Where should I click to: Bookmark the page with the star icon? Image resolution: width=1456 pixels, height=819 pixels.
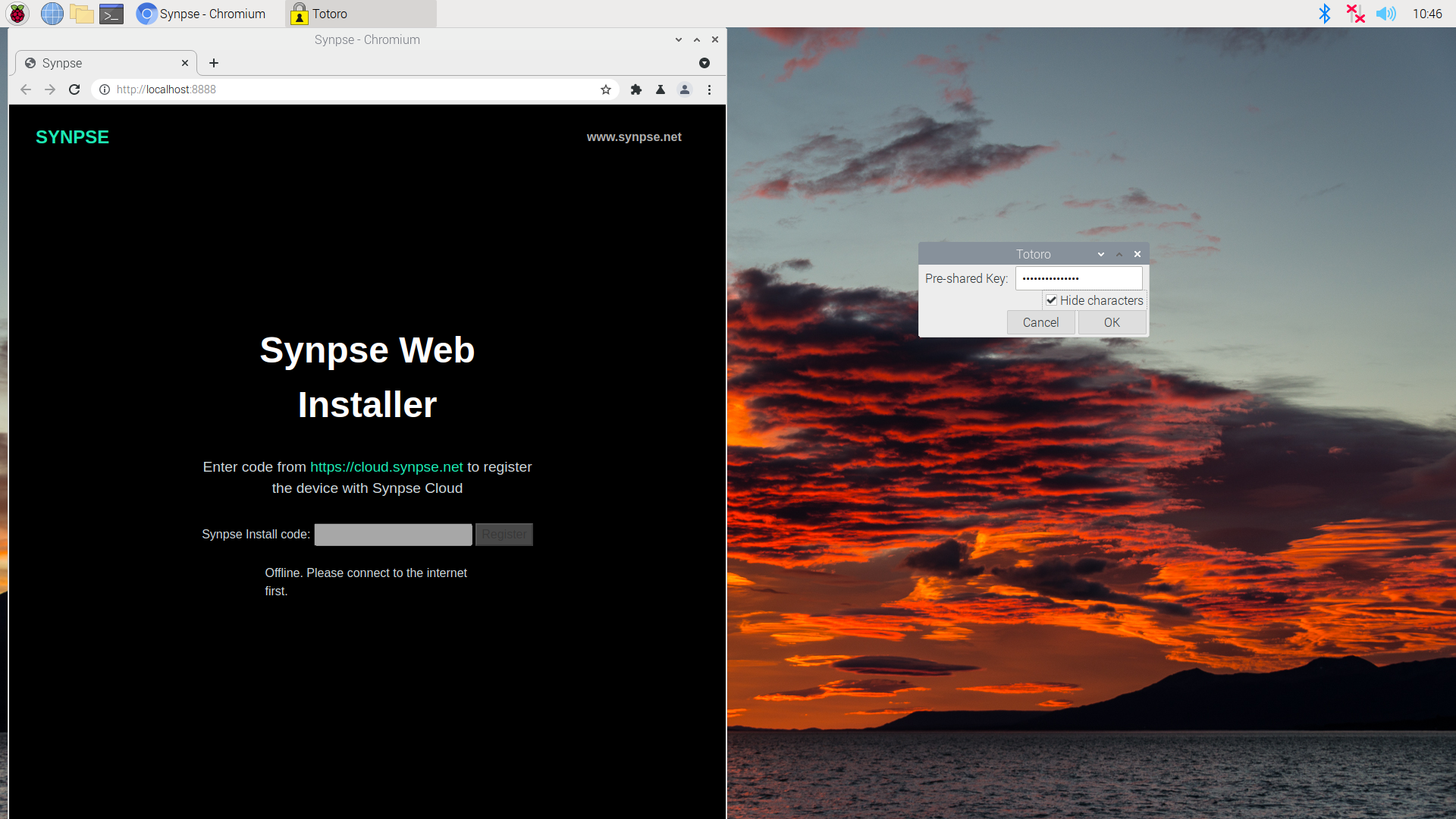pyautogui.click(x=605, y=89)
